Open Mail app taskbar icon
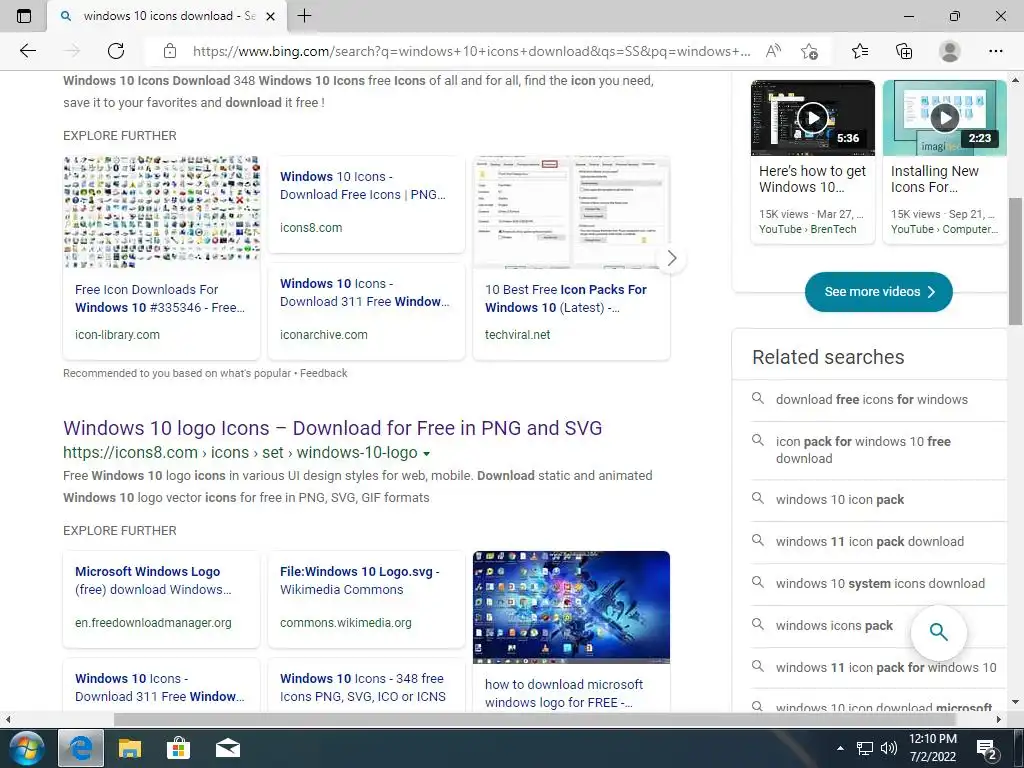The image size is (1024, 768). pyautogui.click(x=227, y=748)
